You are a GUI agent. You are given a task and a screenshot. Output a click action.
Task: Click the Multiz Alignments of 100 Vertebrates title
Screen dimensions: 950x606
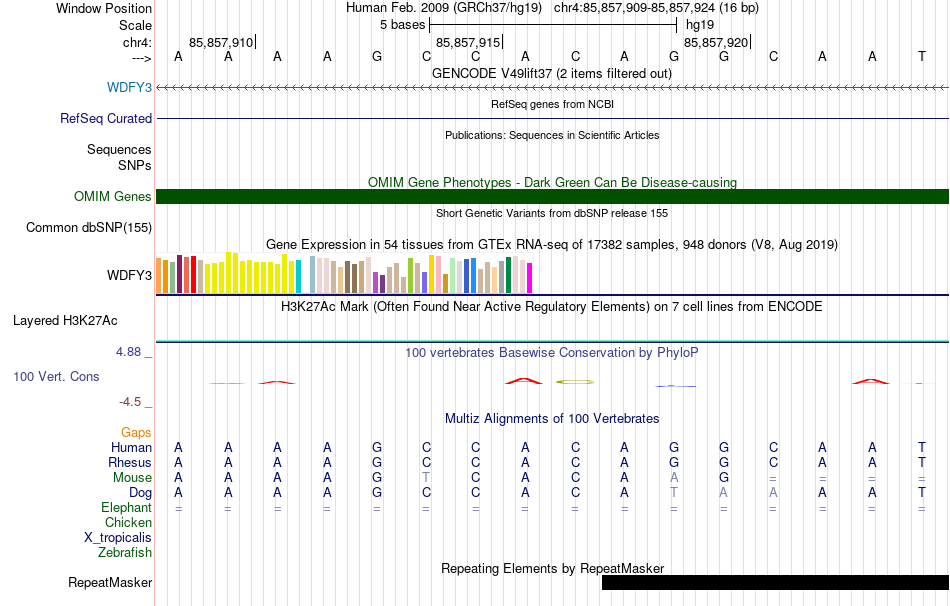point(552,418)
